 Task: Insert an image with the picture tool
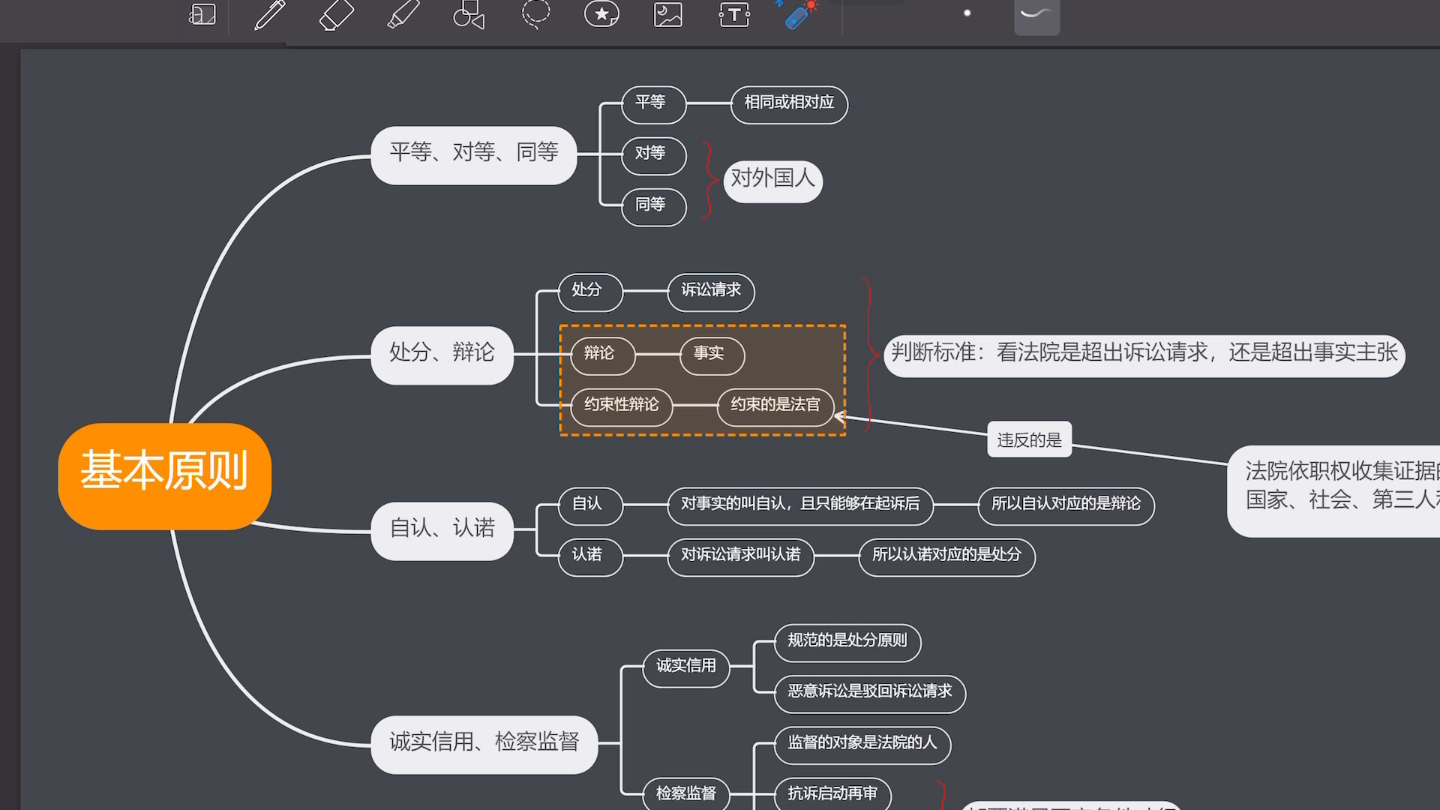click(668, 14)
